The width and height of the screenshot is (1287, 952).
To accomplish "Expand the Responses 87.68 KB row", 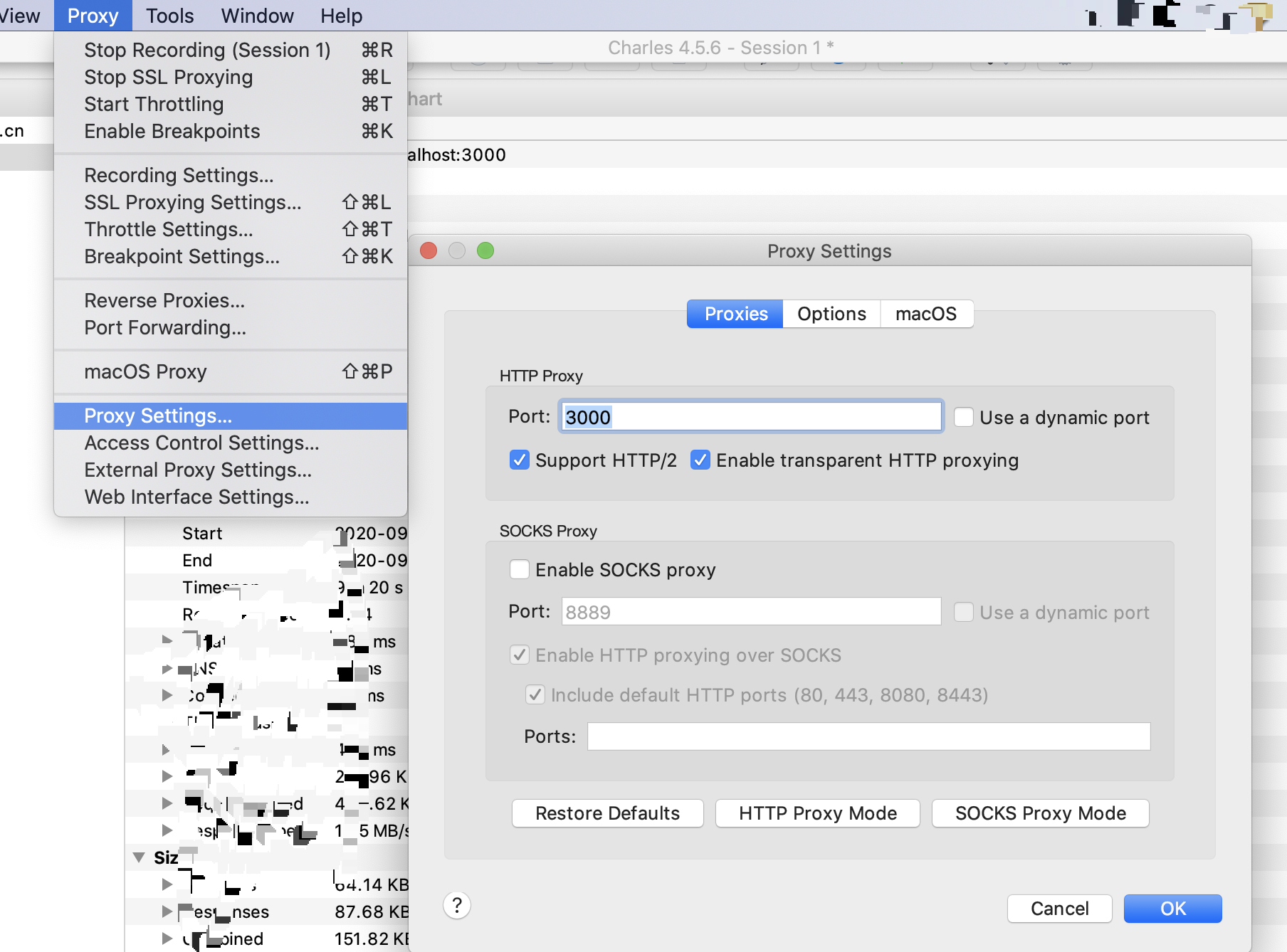I will [x=167, y=911].
